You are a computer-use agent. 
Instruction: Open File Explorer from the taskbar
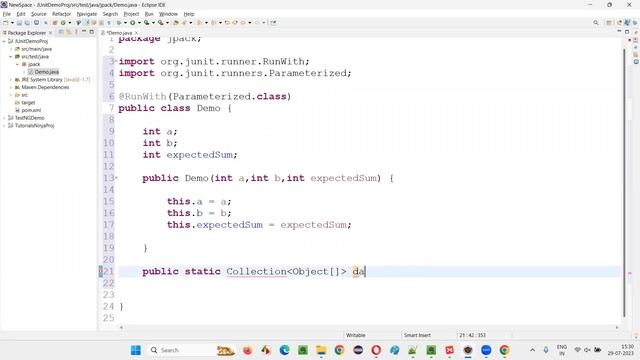pyautogui.click(x=321, y=350)
